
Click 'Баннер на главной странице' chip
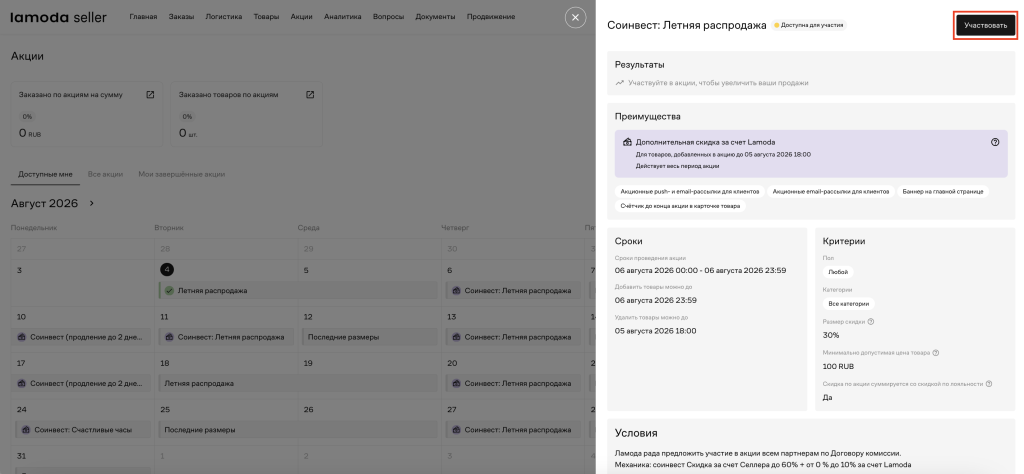point(943,191)
